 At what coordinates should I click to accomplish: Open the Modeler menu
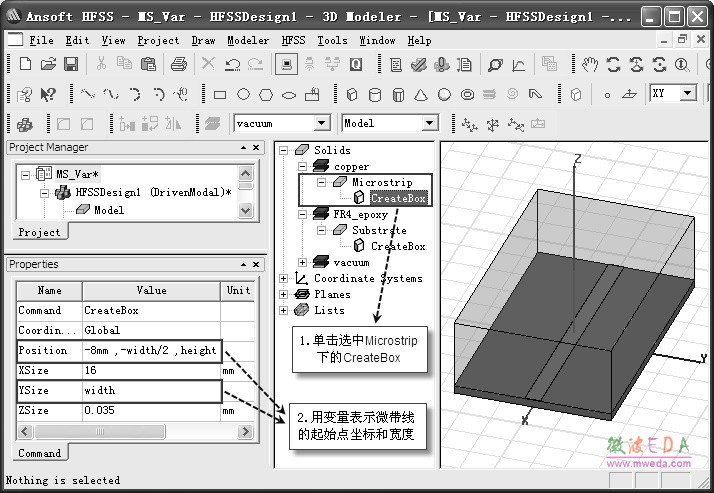point(248,41)
